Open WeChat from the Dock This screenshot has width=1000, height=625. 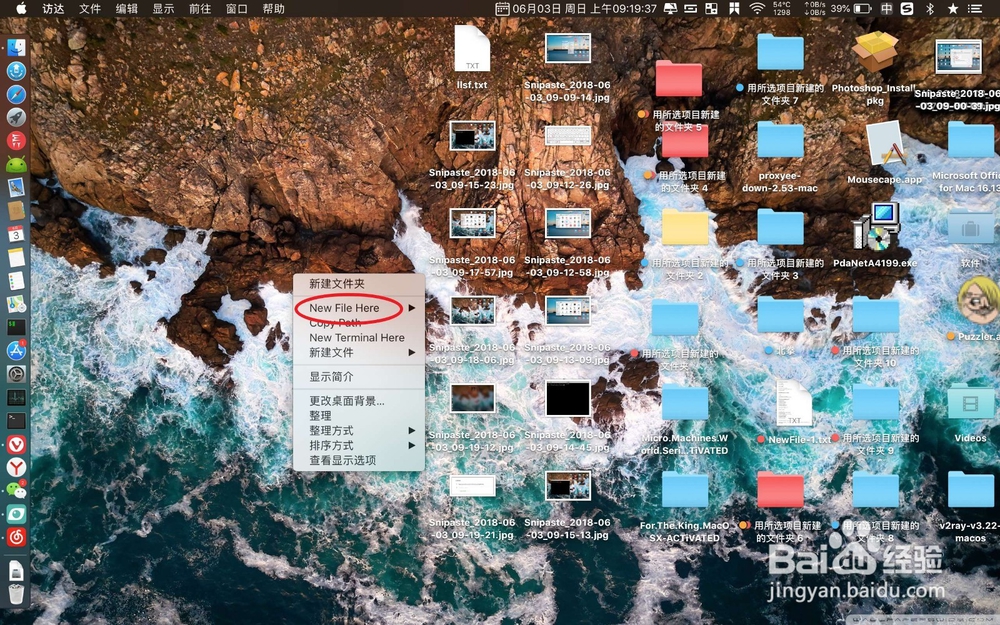coord(16,490)
